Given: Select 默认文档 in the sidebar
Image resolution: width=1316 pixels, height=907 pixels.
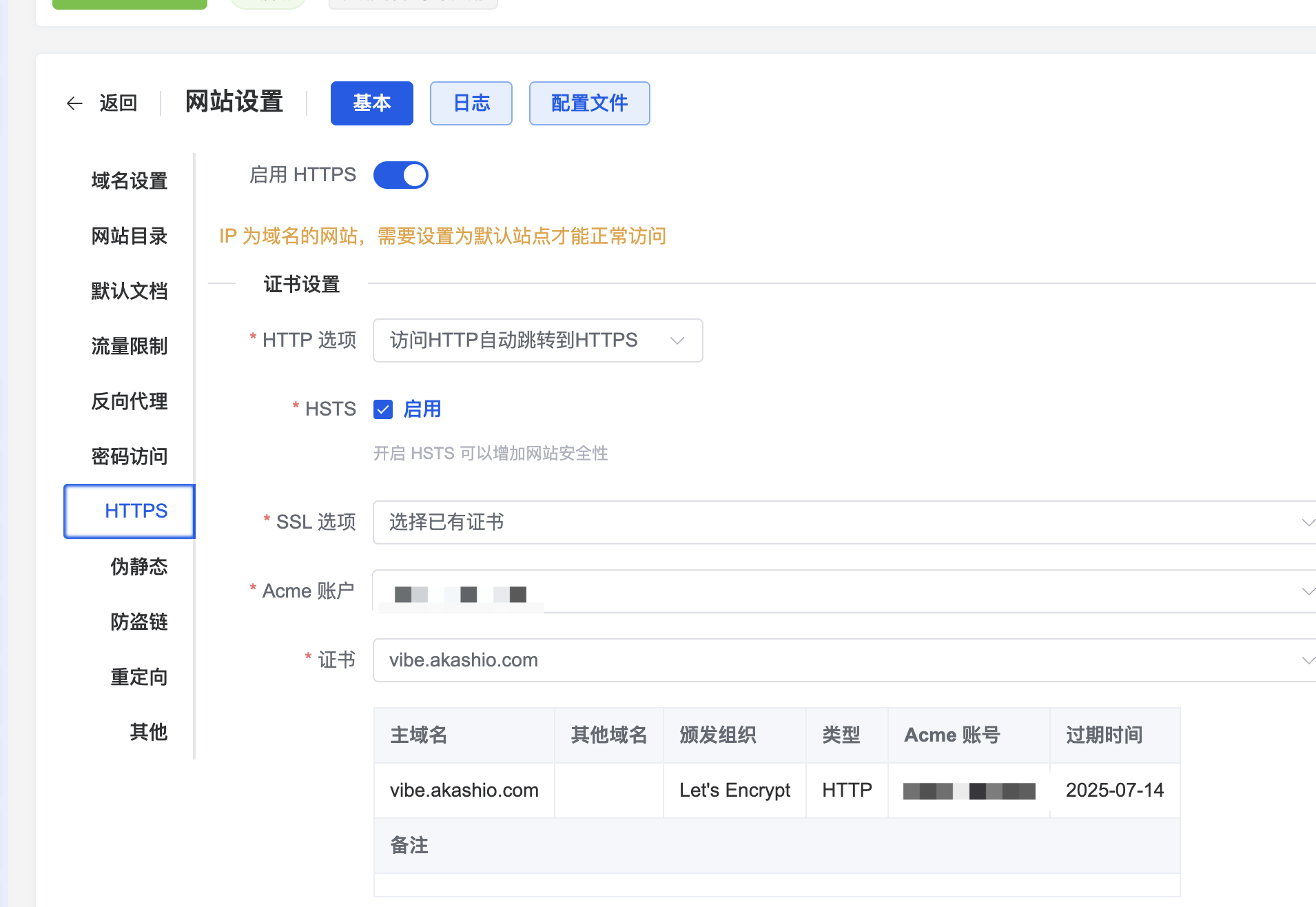Looking at the screenshot, I should (x=130, y=291).
